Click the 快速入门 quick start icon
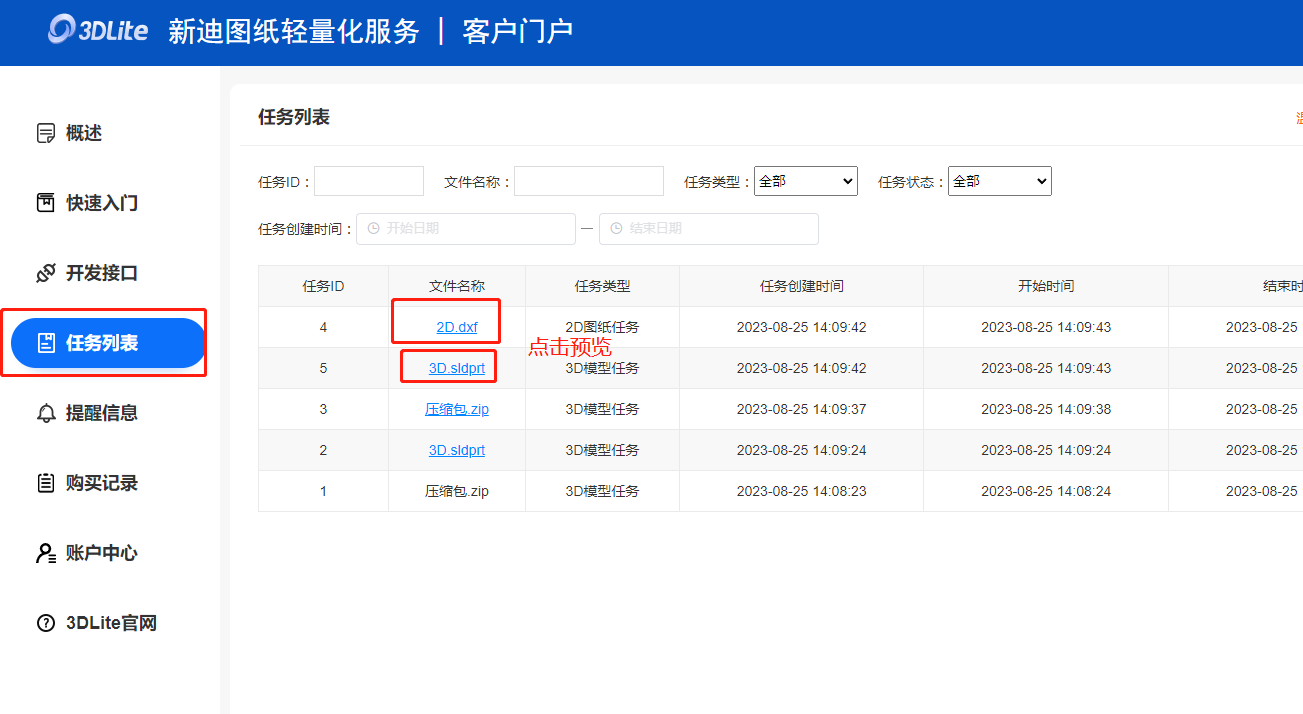This screenshot has height=714, width=1303. (45, 203)
